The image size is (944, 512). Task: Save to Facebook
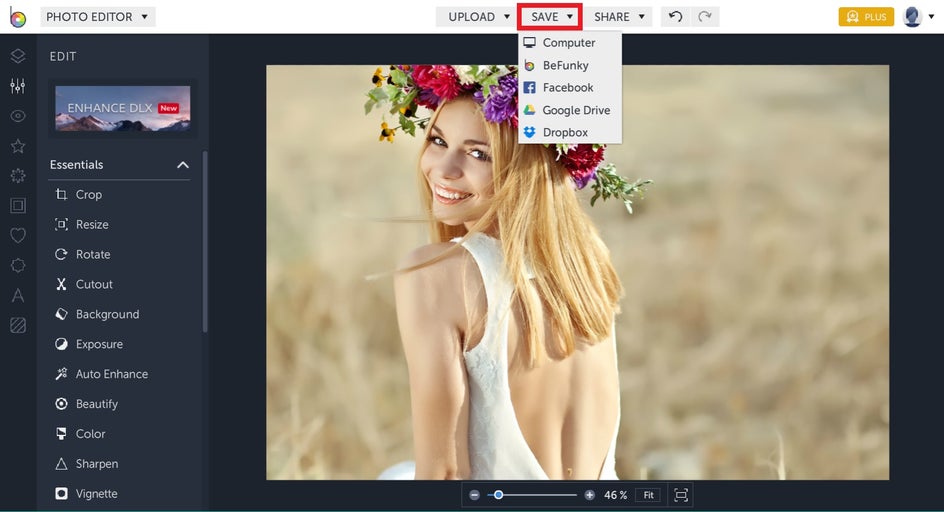pos(570,87)
